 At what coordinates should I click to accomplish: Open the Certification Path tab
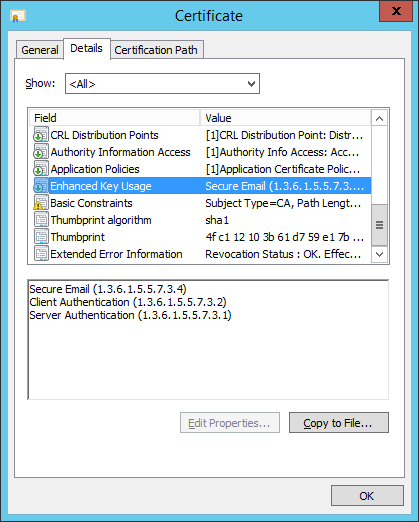coord(156,50)
